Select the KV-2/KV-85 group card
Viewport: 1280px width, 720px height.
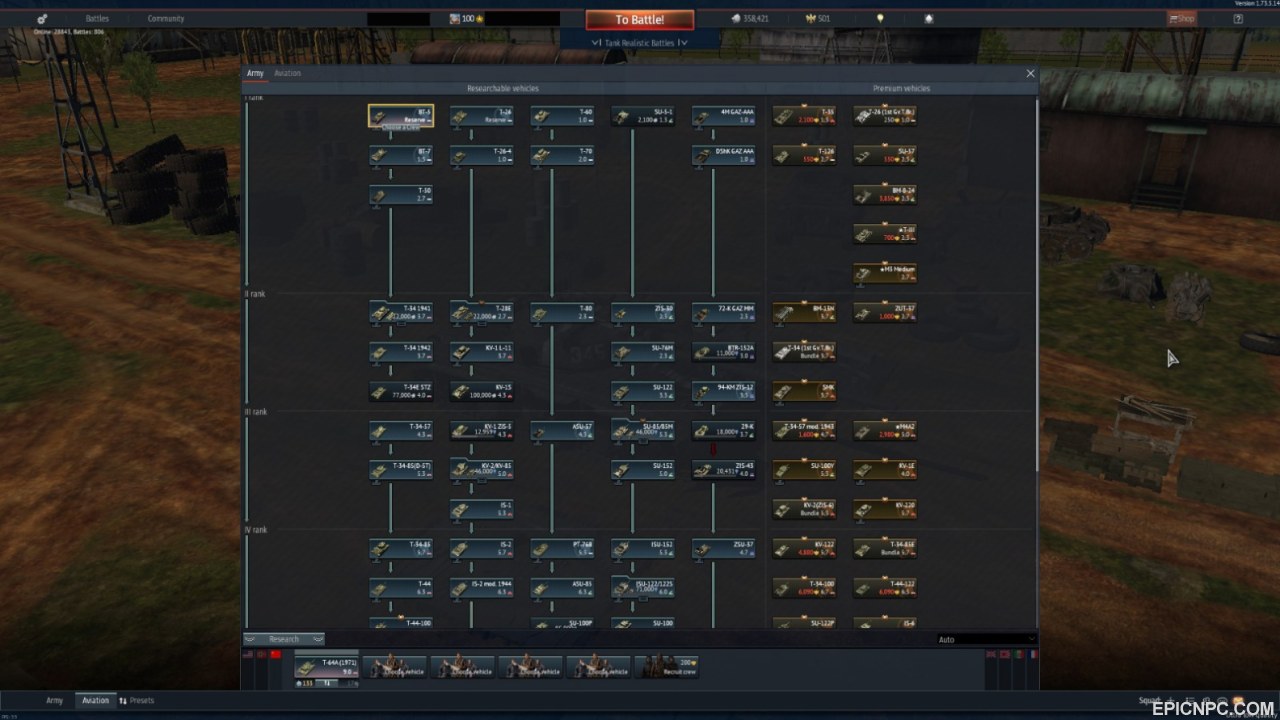click(482, 470)
